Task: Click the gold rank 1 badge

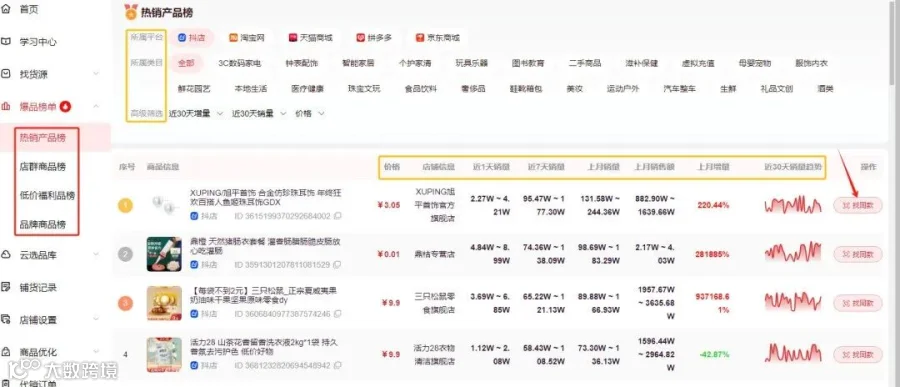Action: click(x=126, y=205)
